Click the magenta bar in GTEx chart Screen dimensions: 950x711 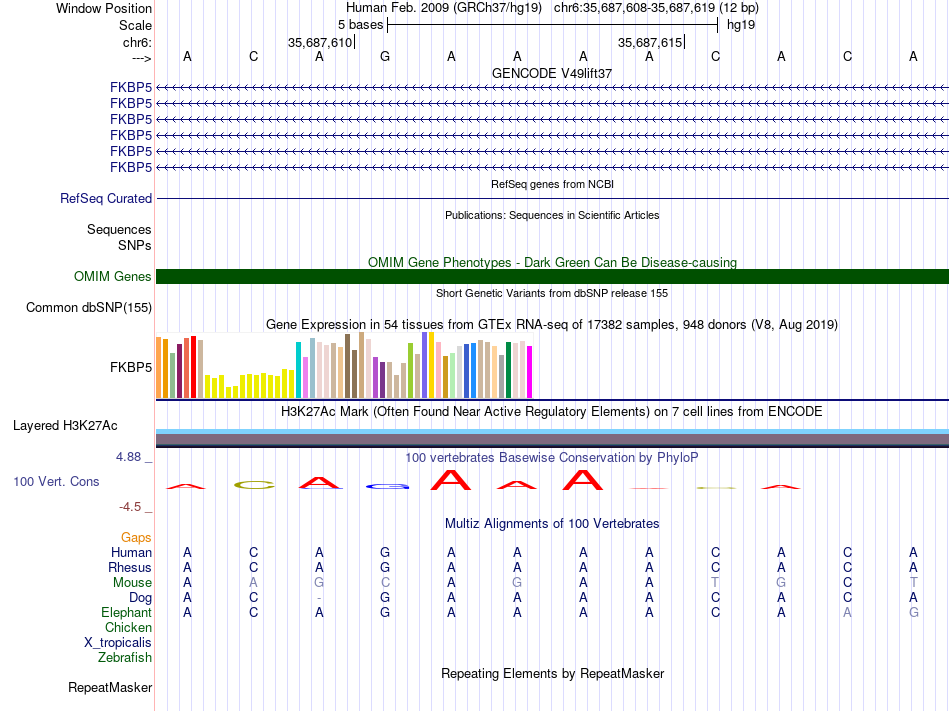(x=530, y=372)
